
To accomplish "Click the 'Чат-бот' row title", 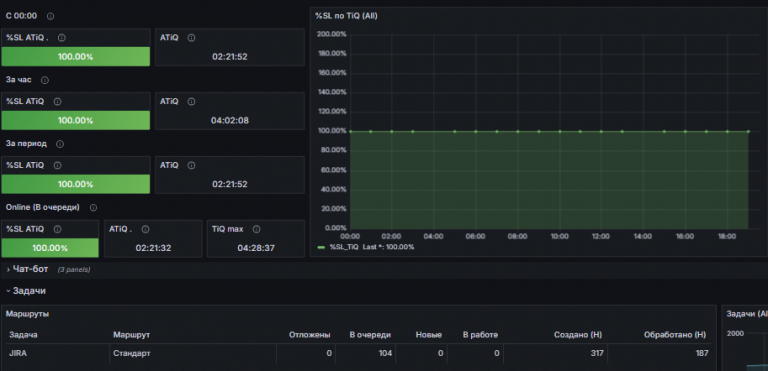I will (x=30, y=269).
